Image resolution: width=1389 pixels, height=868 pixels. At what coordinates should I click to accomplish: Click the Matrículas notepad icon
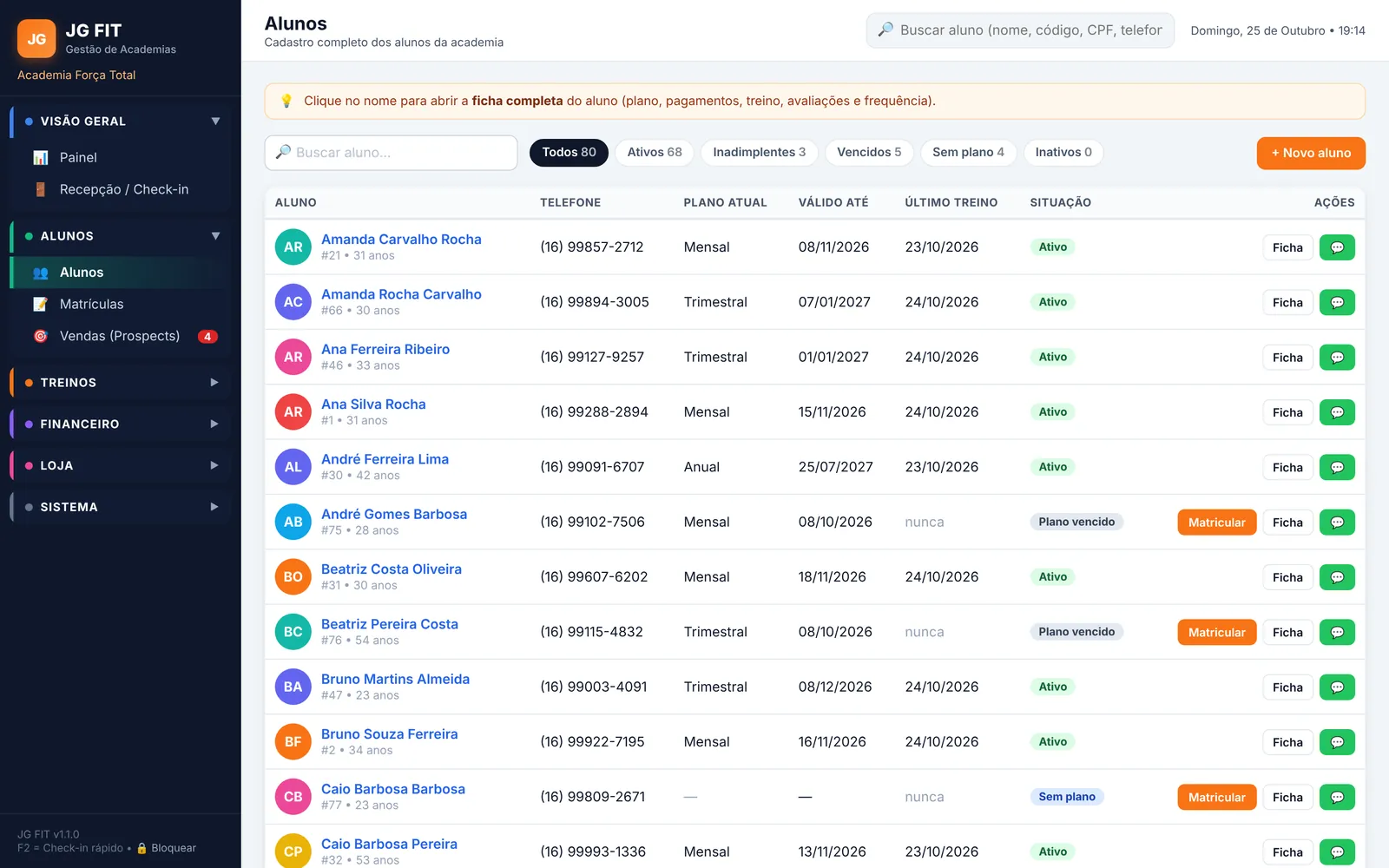(x=41, y=304)
